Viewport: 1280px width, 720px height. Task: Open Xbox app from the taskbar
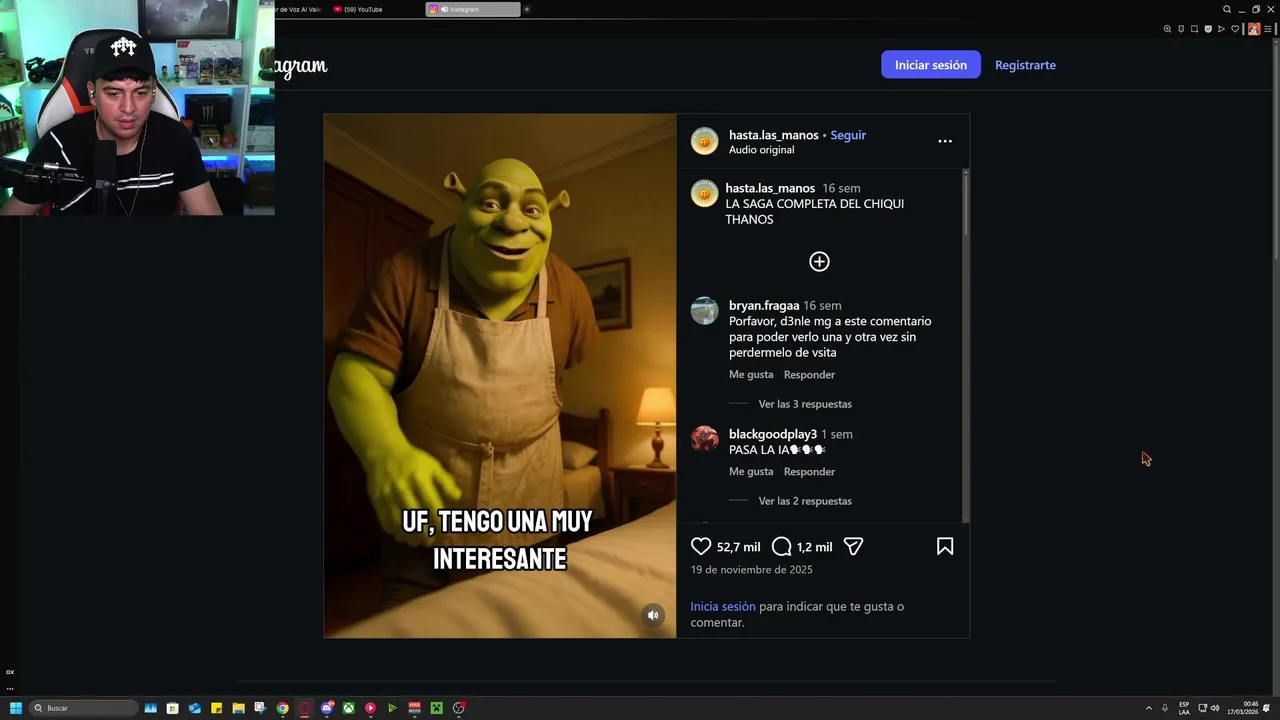point(348,708)
